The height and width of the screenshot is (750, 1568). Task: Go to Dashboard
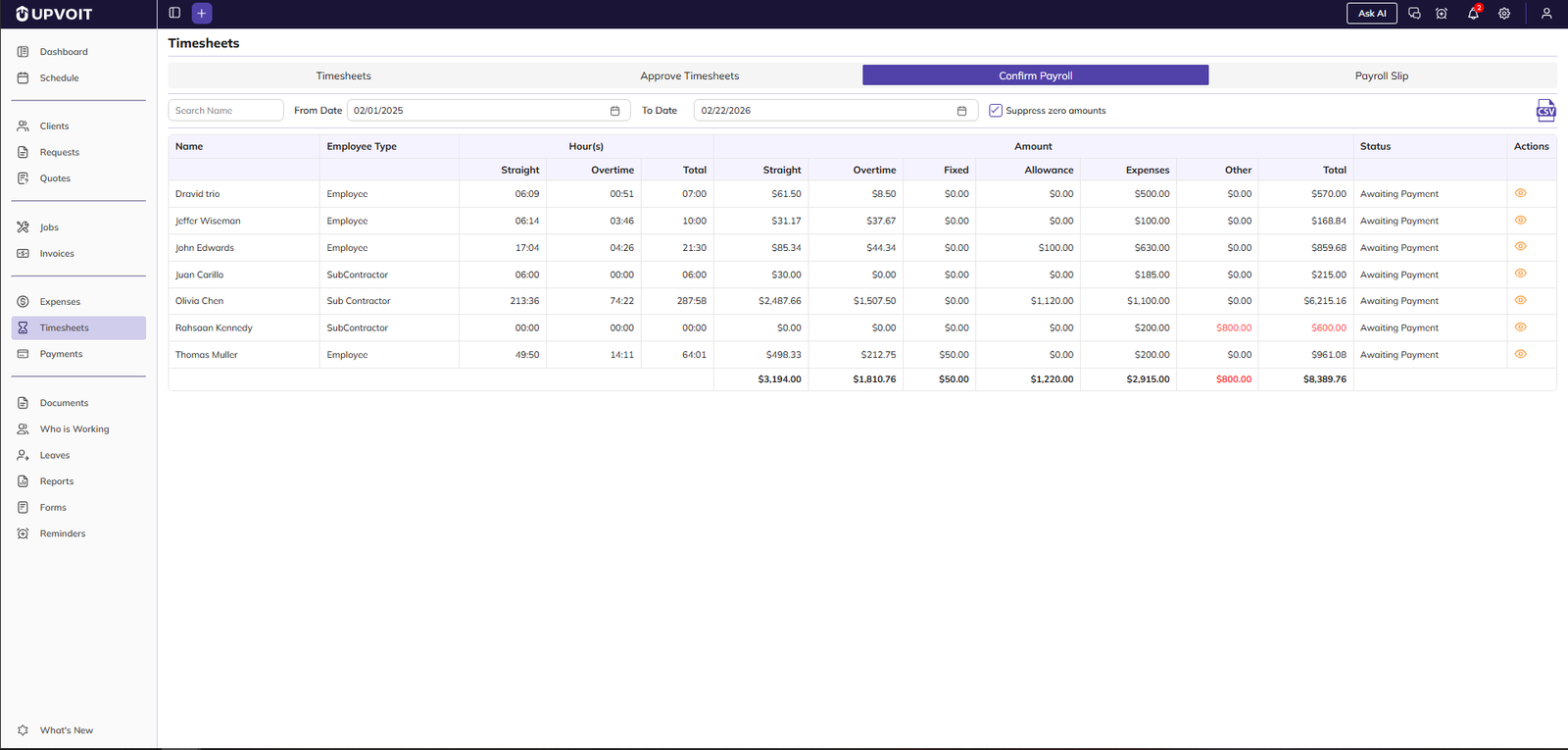[x=78, y=52]
